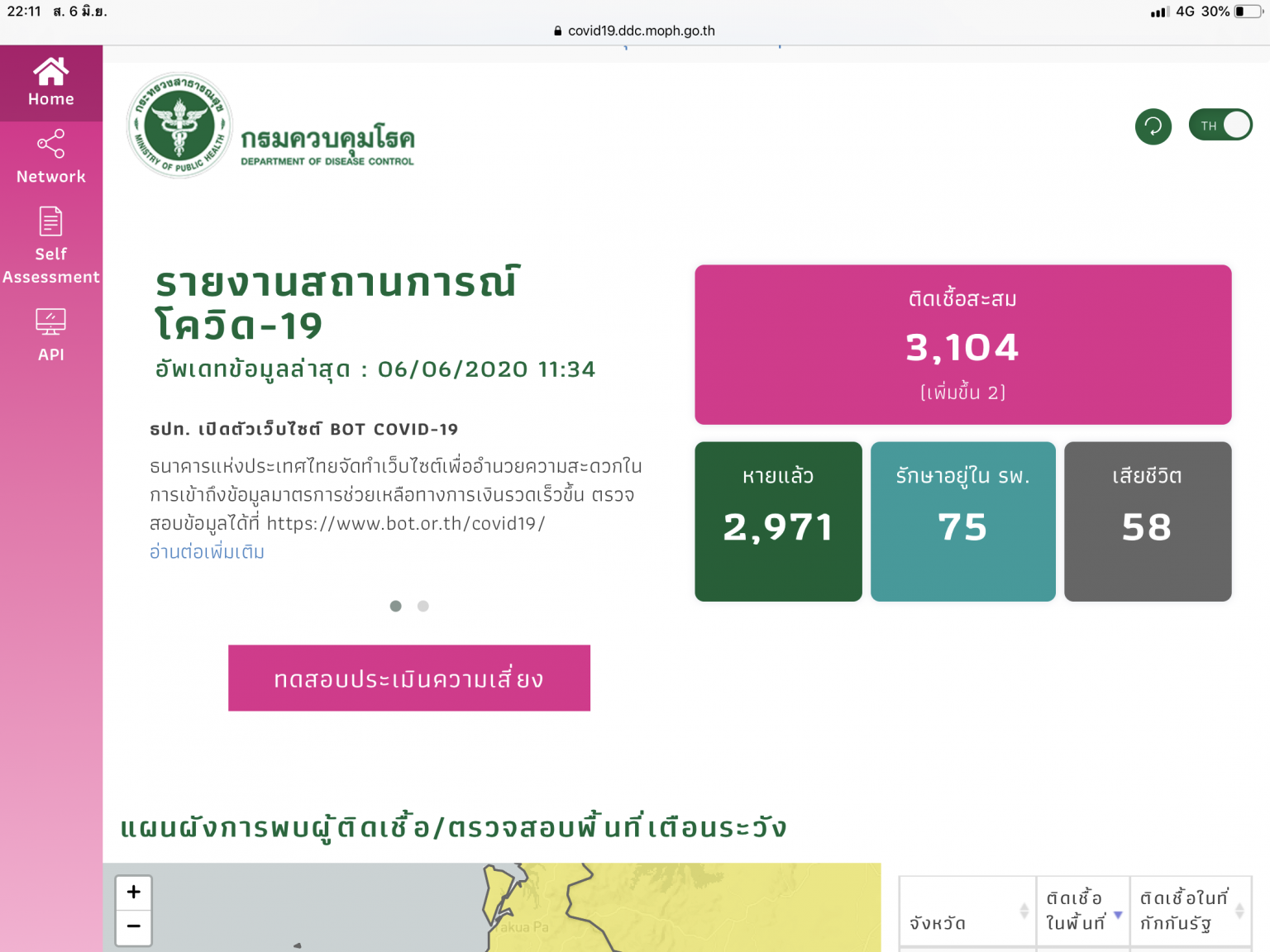This screenshot has width=1270, height=952.
Task: Open the Network sidebar item
Action: point(51,156)
